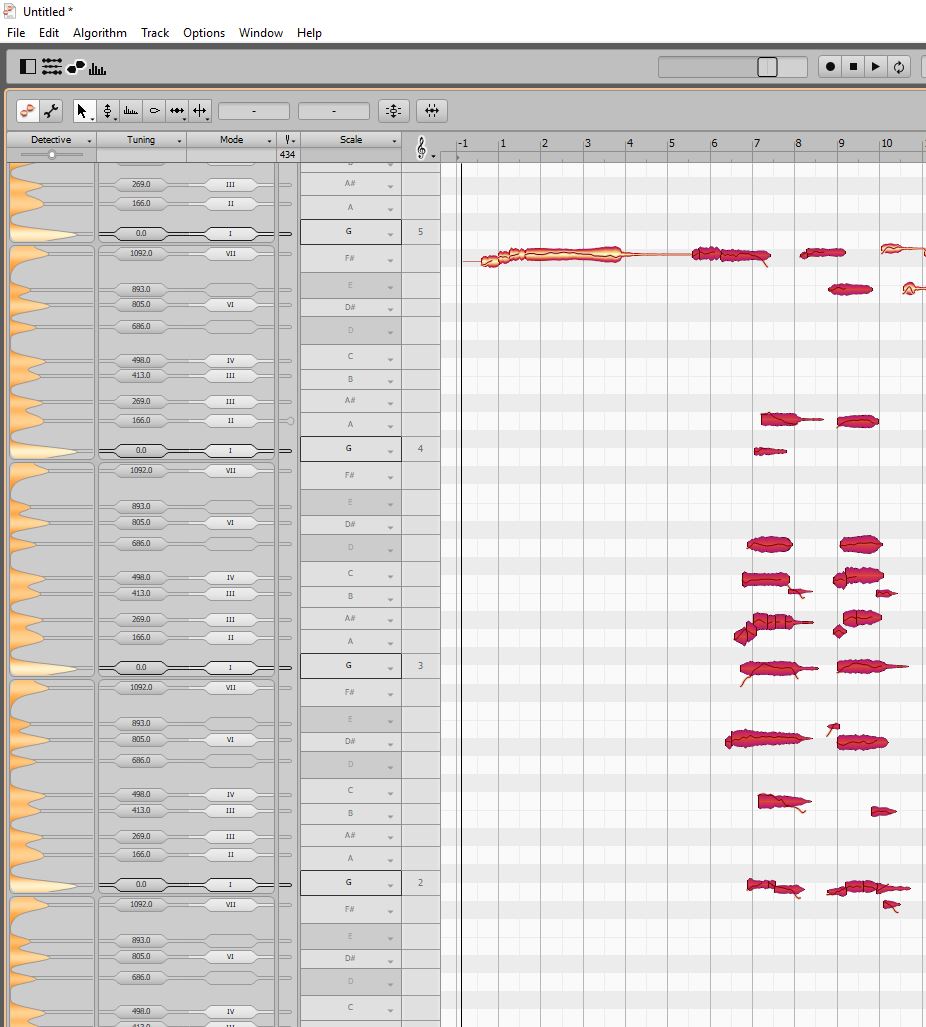This screenshot has width=926, height=1027.
Task: Show the track list pane icon
Action: pyautogui.click(x=52, y=66)
